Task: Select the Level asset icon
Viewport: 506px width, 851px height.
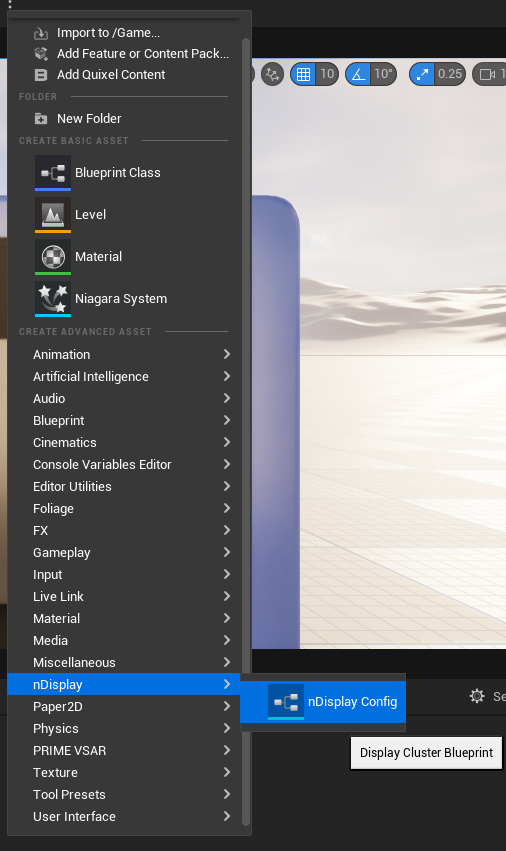Action: [53, 215]
